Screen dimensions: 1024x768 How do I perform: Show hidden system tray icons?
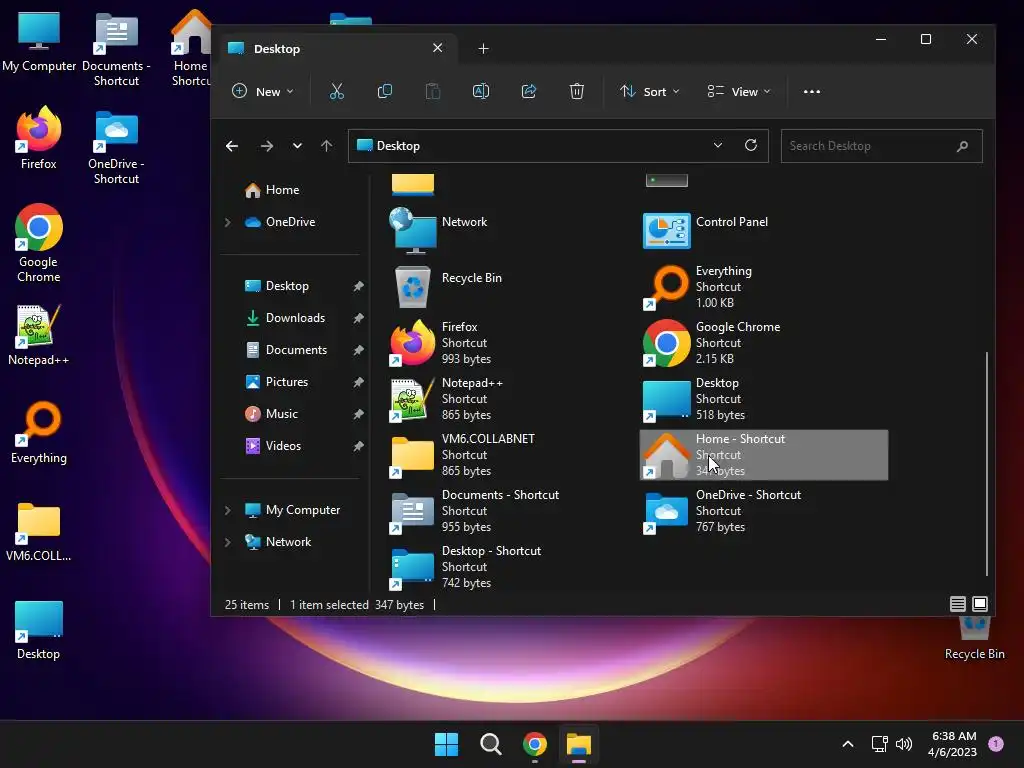tap(848, 744)
